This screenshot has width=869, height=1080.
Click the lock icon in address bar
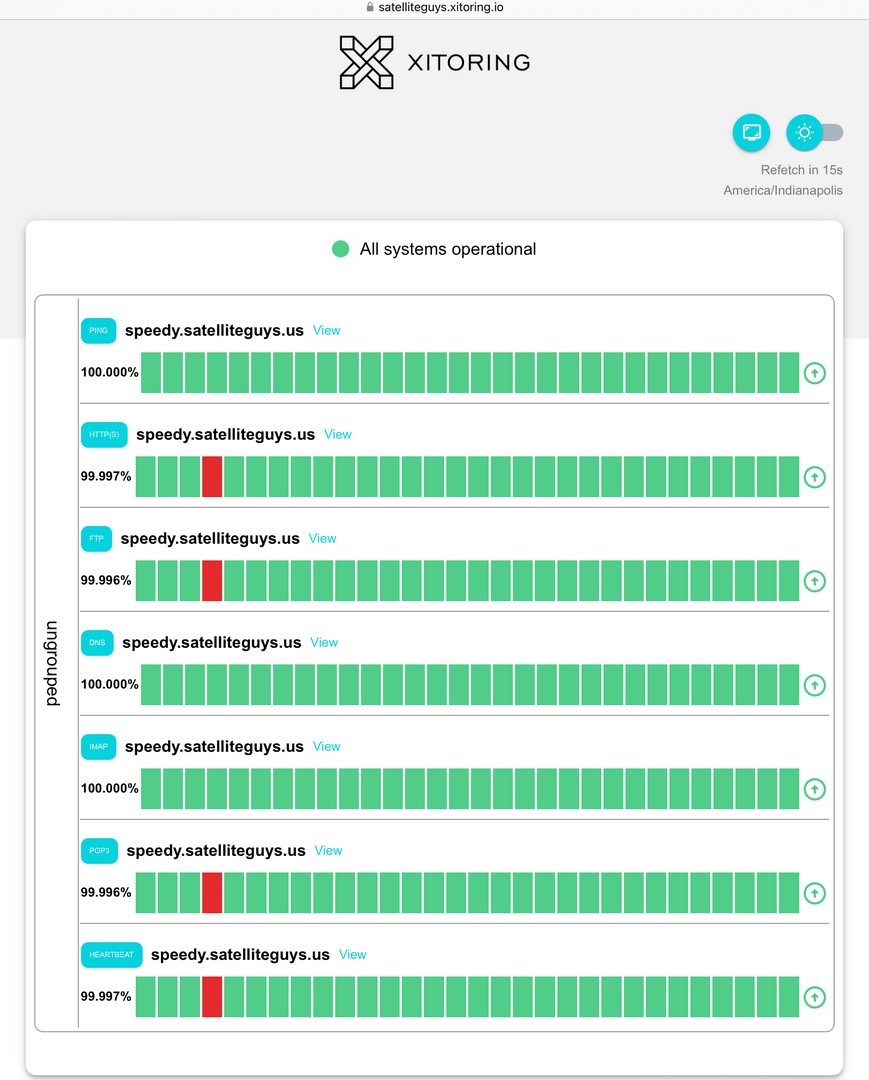pos(370,7)
